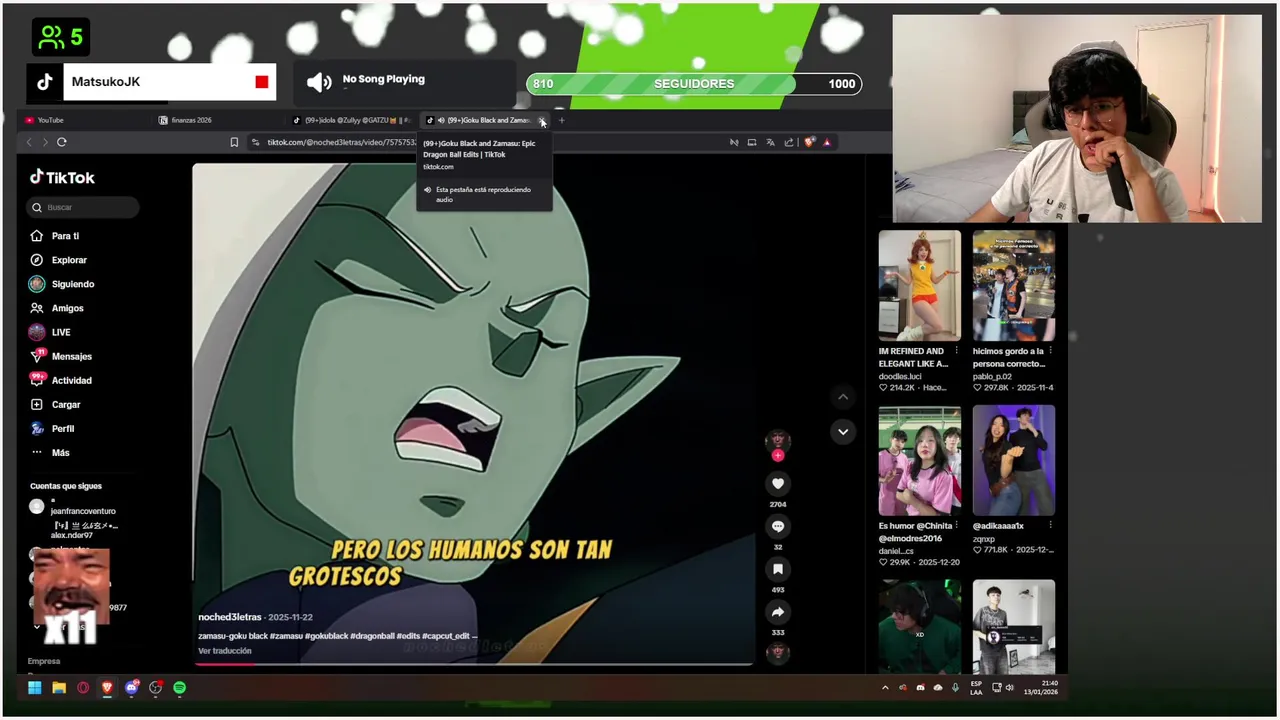The height and width of the screenshot is (720, 1280).
Task: Open the Explorar compass icon
Action: pyautogui.click(x=37, y=260)
